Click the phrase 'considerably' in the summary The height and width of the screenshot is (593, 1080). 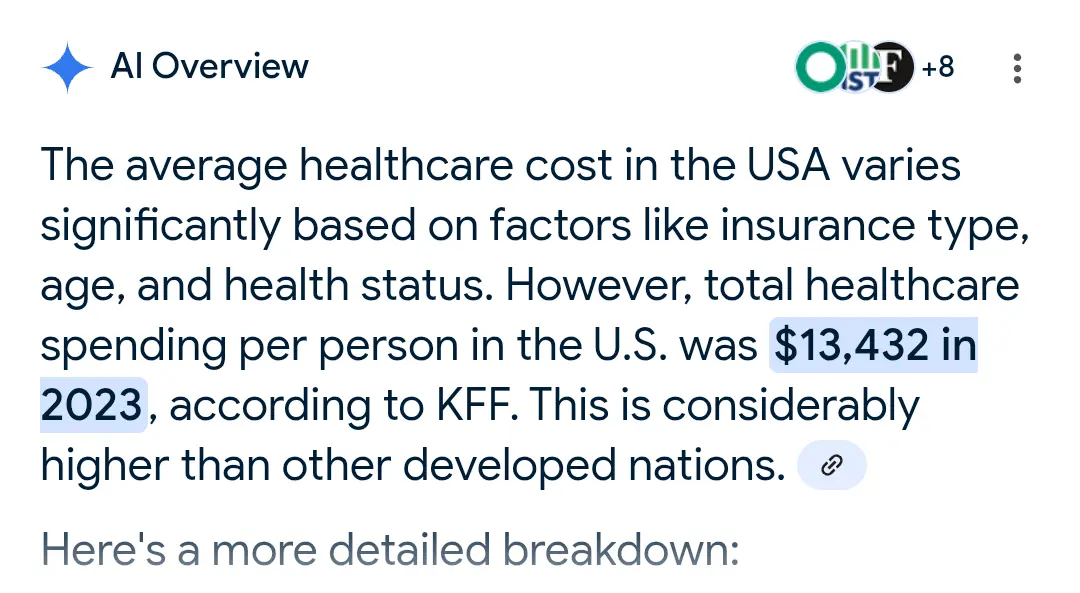coord(790,406)
